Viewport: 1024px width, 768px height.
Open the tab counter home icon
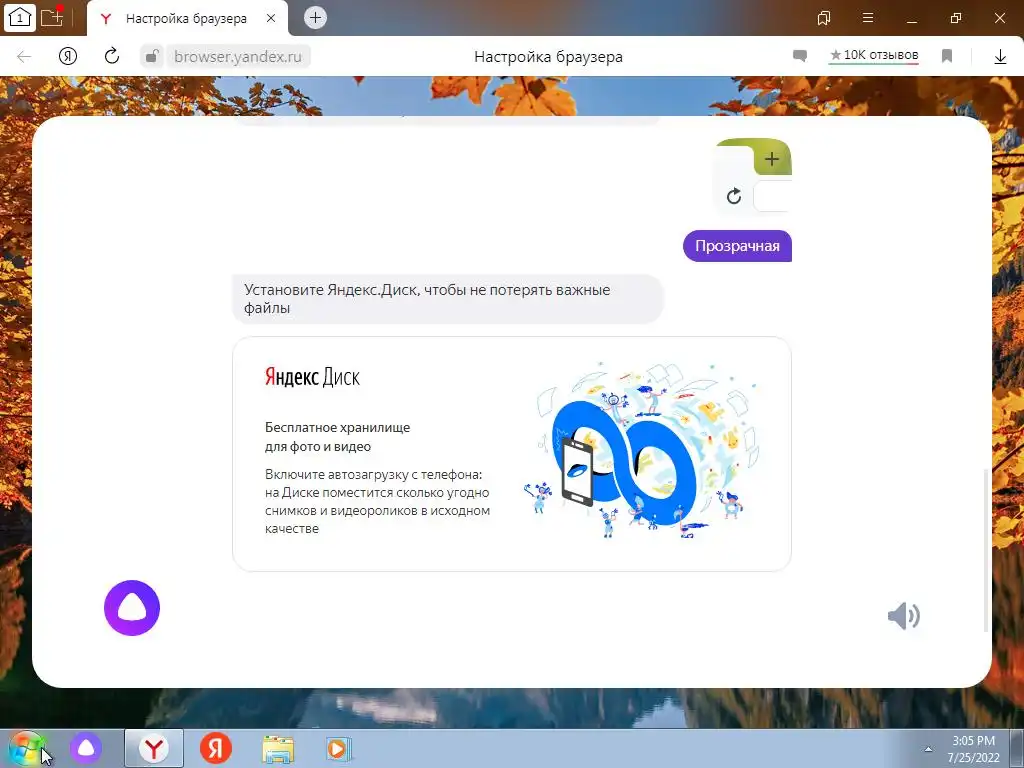coord(20,18)
